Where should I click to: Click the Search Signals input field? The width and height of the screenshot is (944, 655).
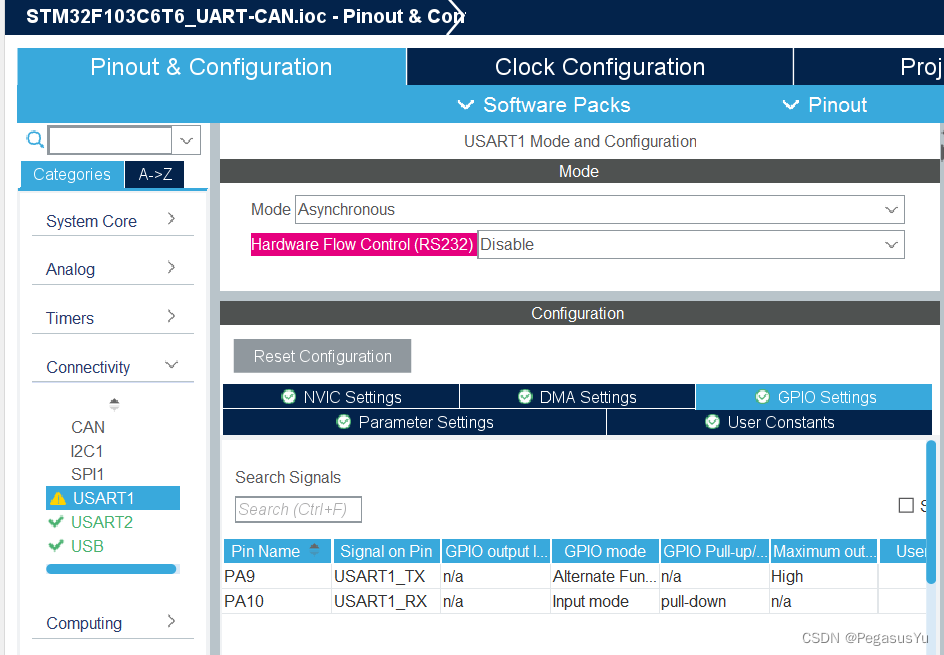coord(297,509)
